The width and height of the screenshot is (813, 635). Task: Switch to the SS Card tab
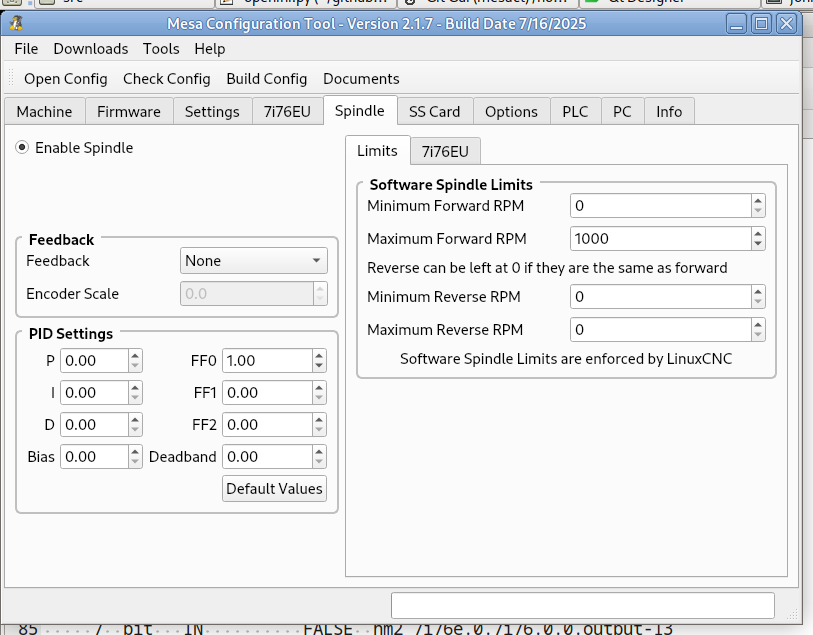[x=434, y=111]
